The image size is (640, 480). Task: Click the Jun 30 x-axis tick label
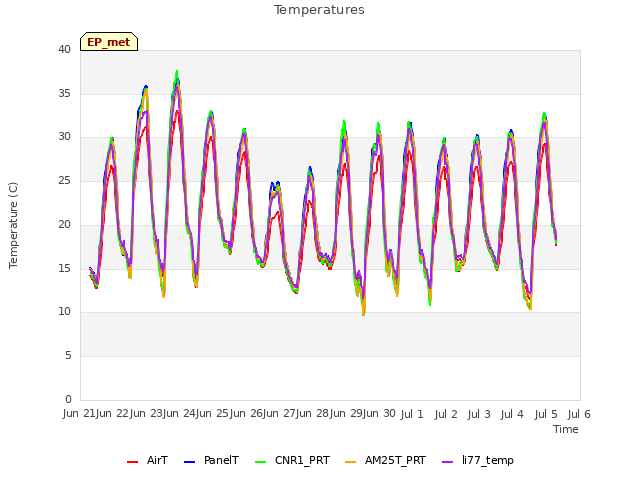[x=380, y=414]
